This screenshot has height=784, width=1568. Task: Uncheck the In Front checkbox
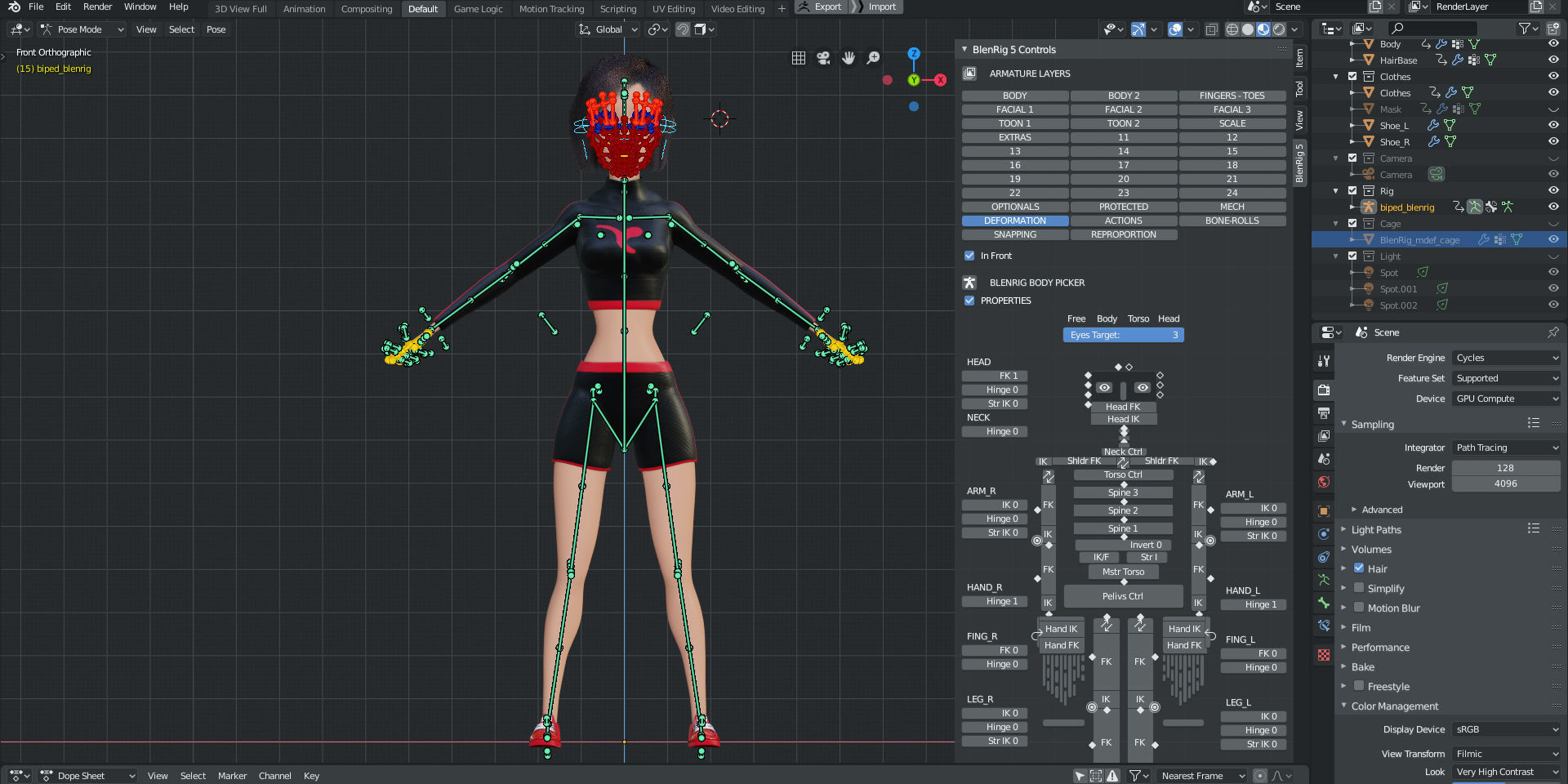[969, 256]
